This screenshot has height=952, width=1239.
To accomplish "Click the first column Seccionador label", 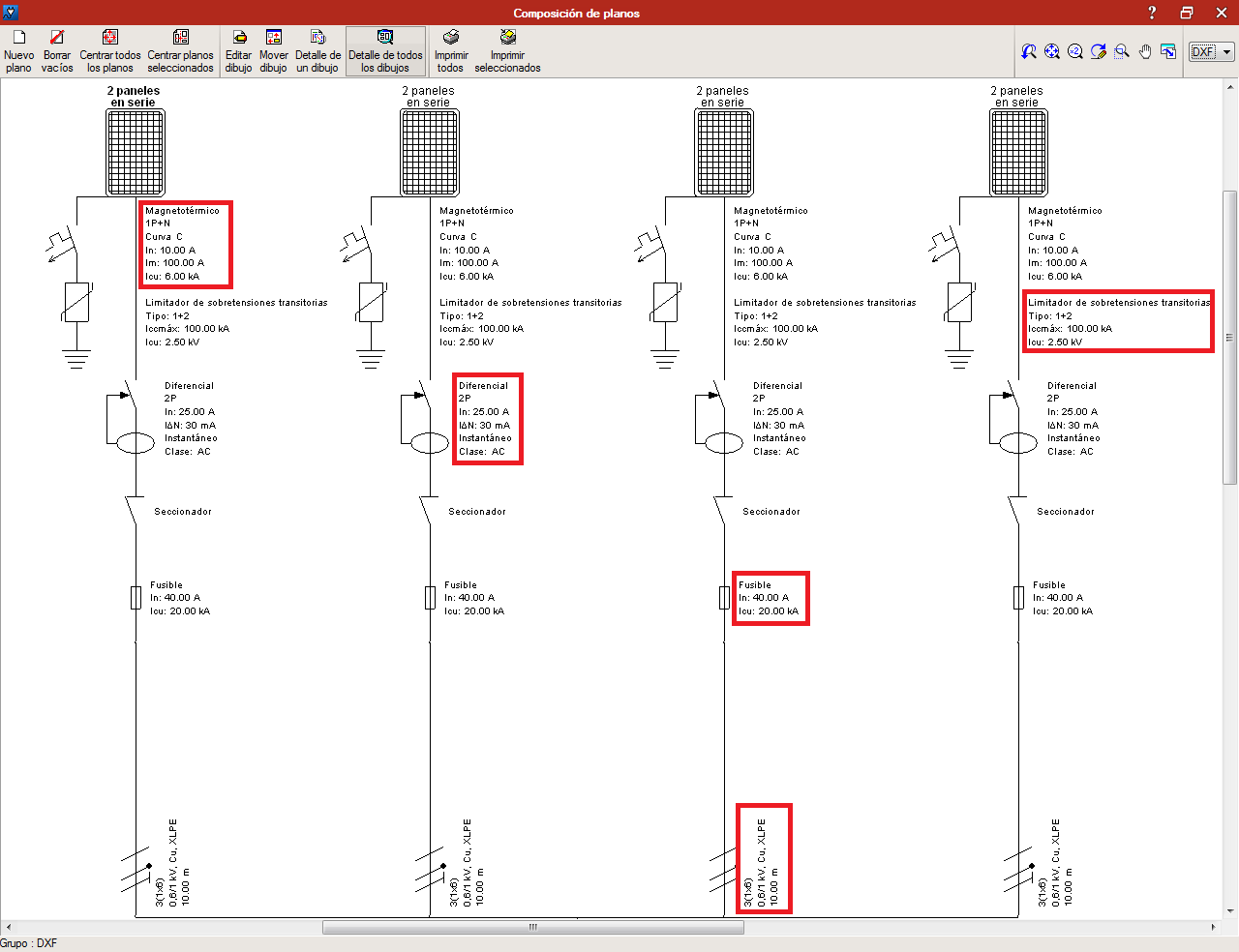I will (183, 511).
